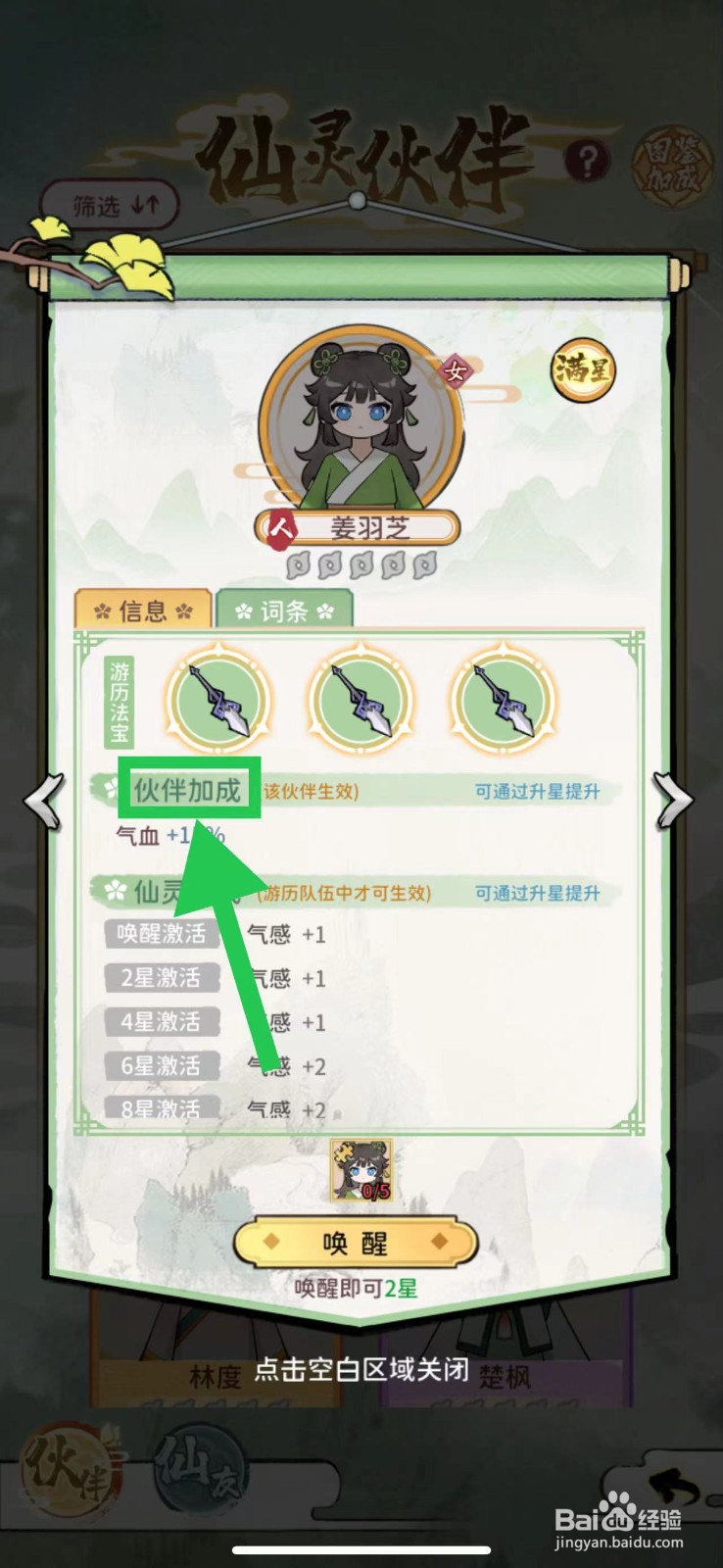Tap the 女 gender tag

click(455, 371)
